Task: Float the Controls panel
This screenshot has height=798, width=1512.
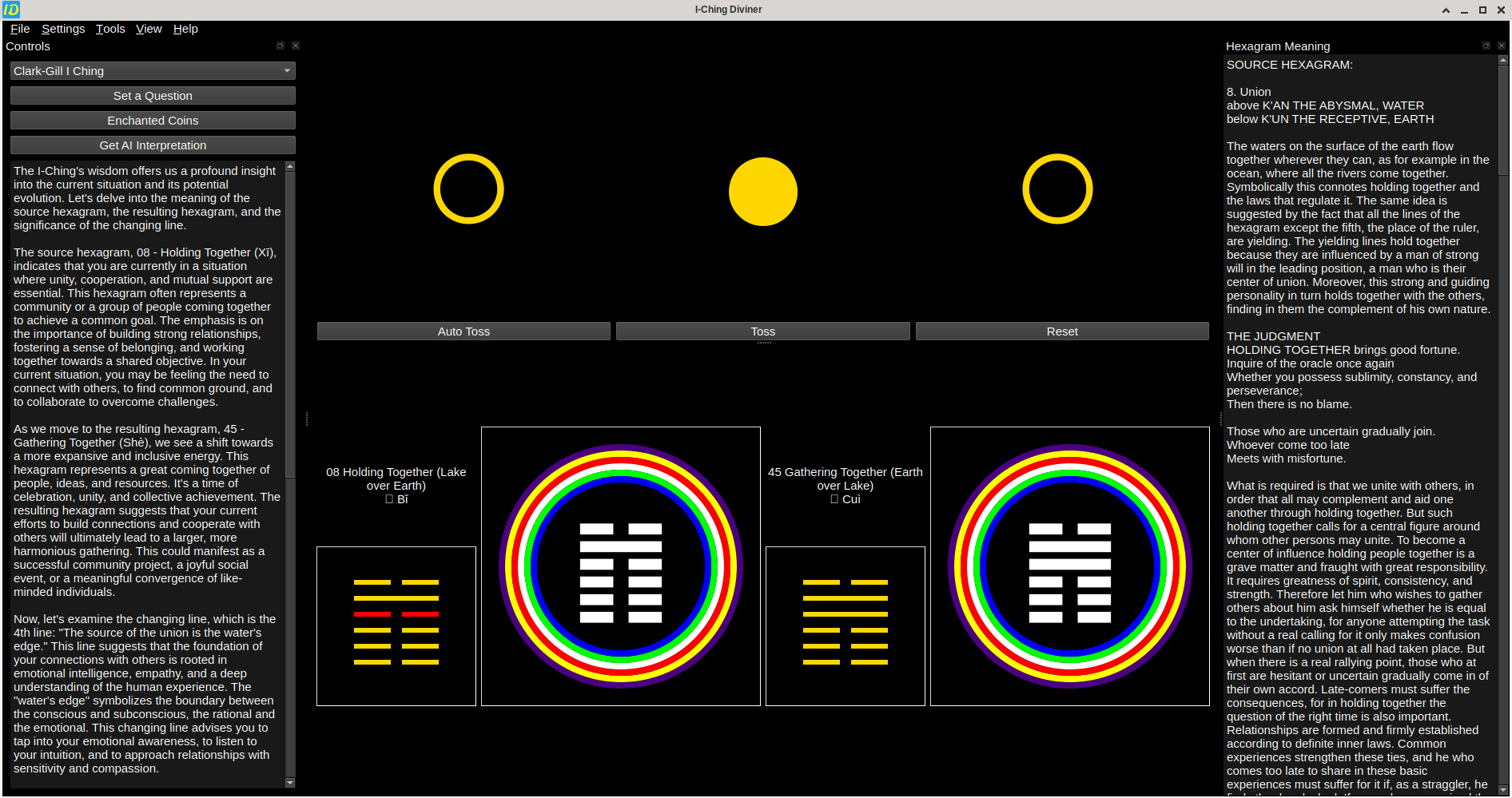Action: 281,46
